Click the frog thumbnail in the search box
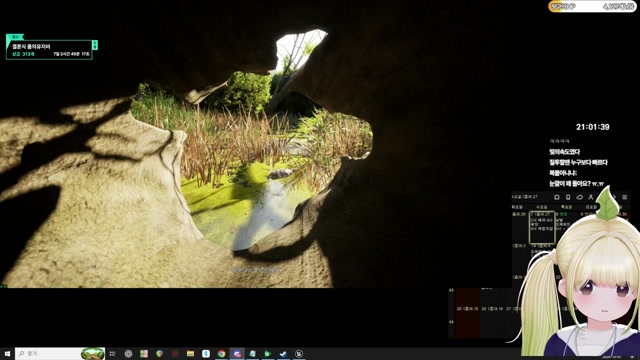 tap(92, 353)
